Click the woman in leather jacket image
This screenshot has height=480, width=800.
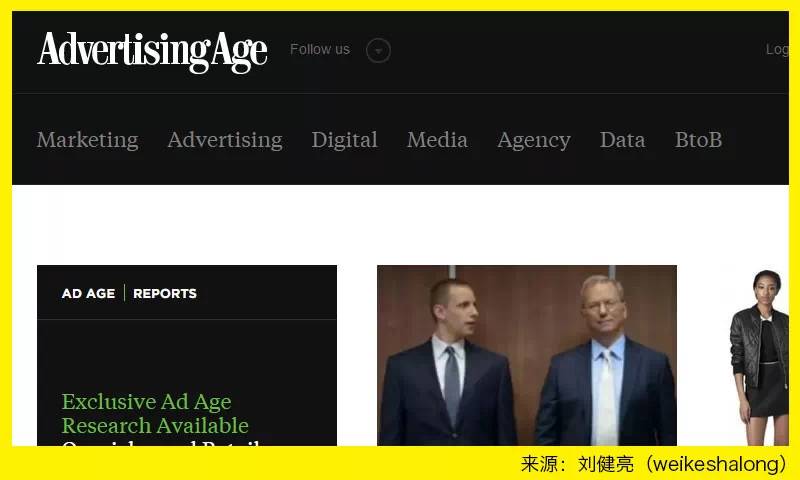[759, 358]
